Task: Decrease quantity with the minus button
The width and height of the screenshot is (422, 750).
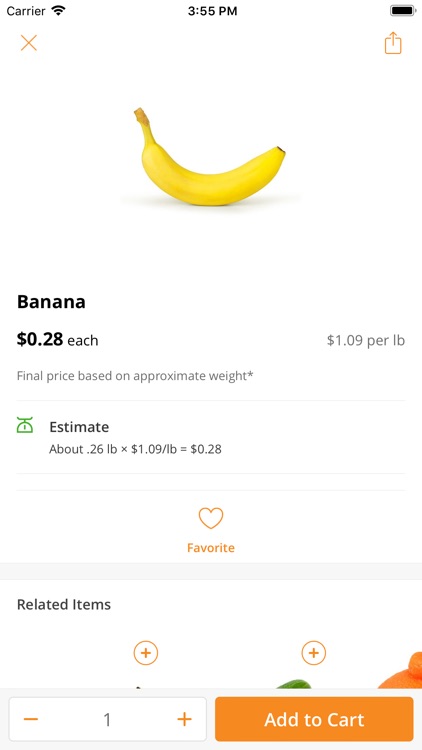Action: coord(31,719)
